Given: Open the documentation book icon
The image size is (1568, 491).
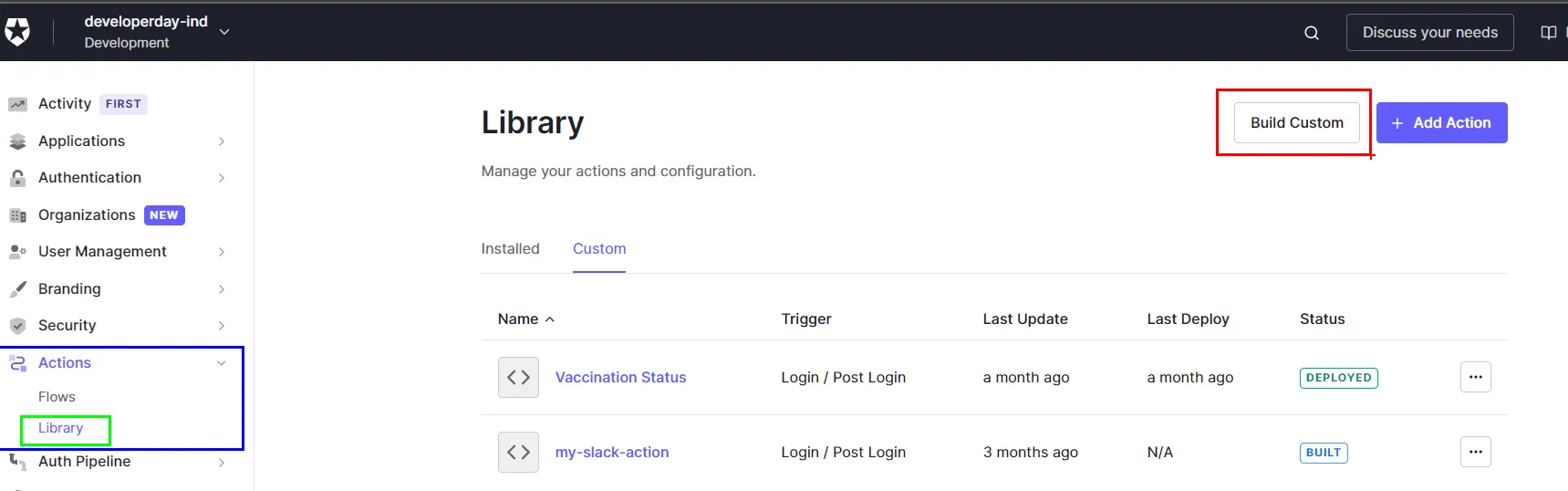Looking at the screenshot, I should click(1548, 33).
